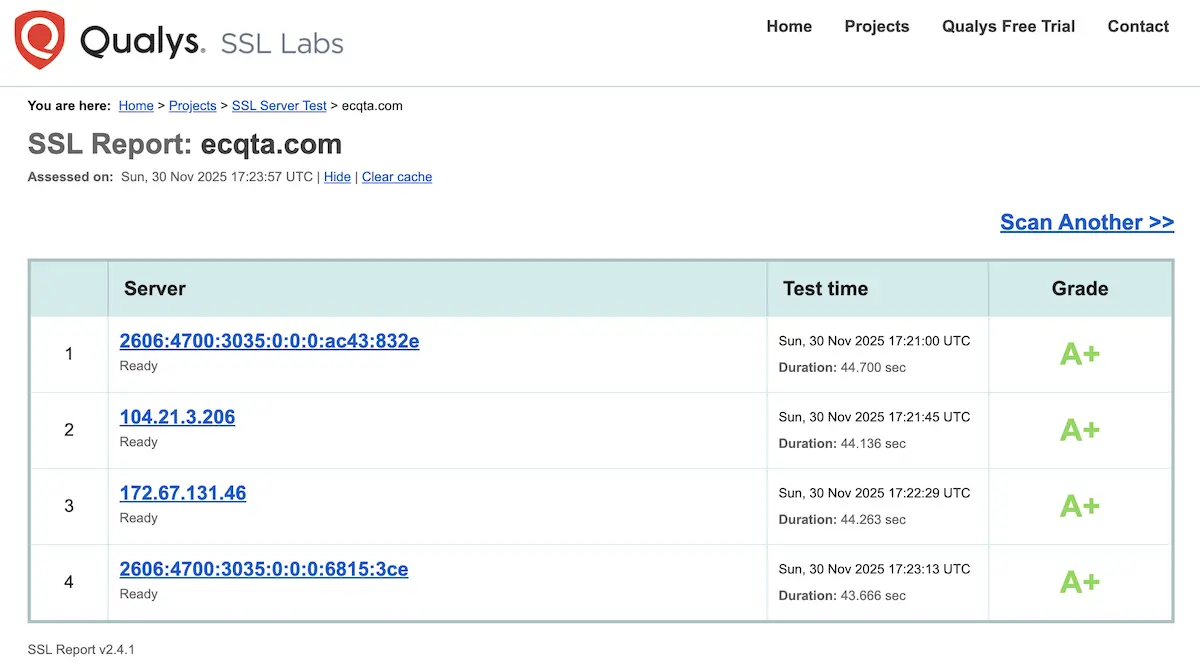Viewport: 1200px width, 669px height.
Task: Navigate to Home in the top menu
Action: [x=789, y=27]
